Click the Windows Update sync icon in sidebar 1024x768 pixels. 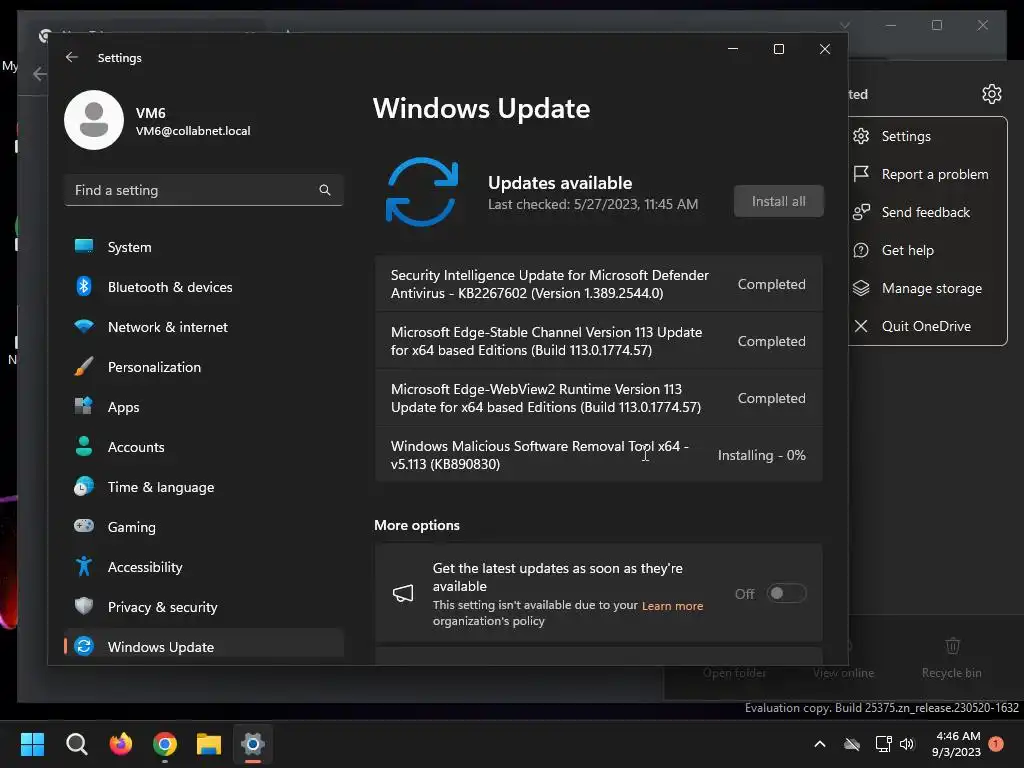pos(84,647)
